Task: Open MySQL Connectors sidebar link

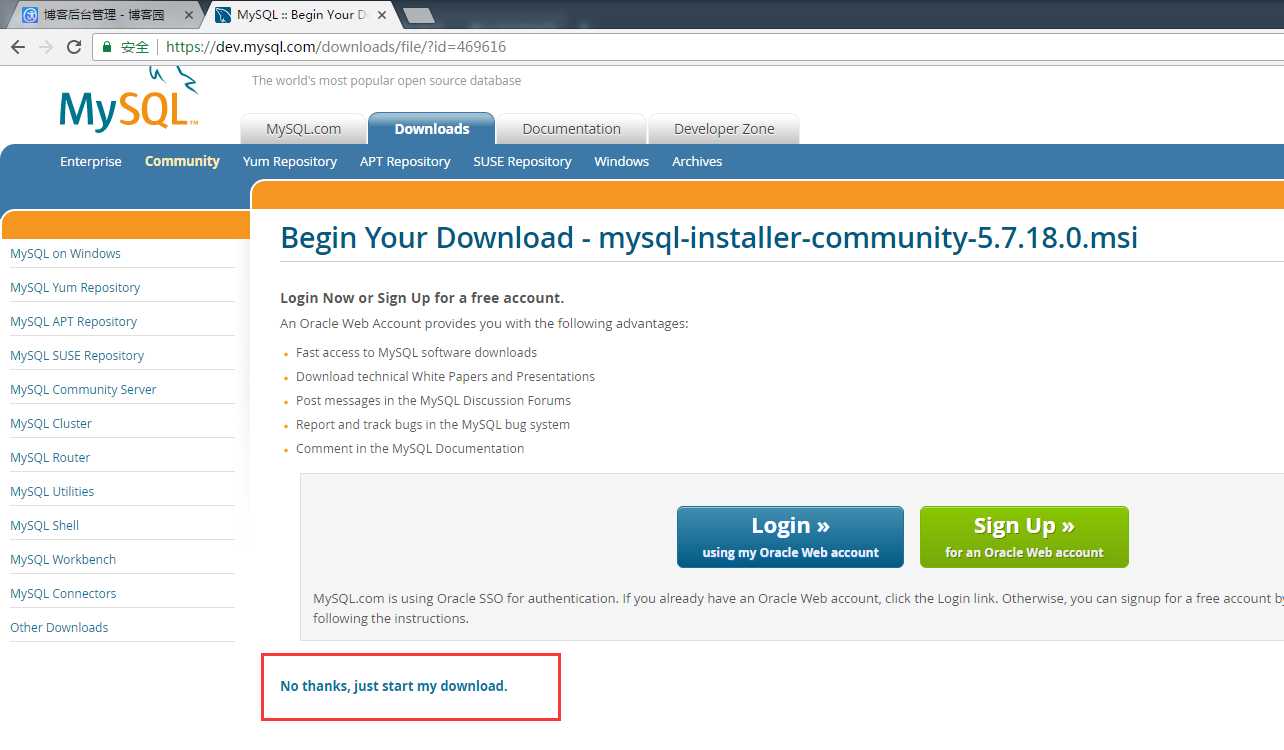Action: point(63,594)
